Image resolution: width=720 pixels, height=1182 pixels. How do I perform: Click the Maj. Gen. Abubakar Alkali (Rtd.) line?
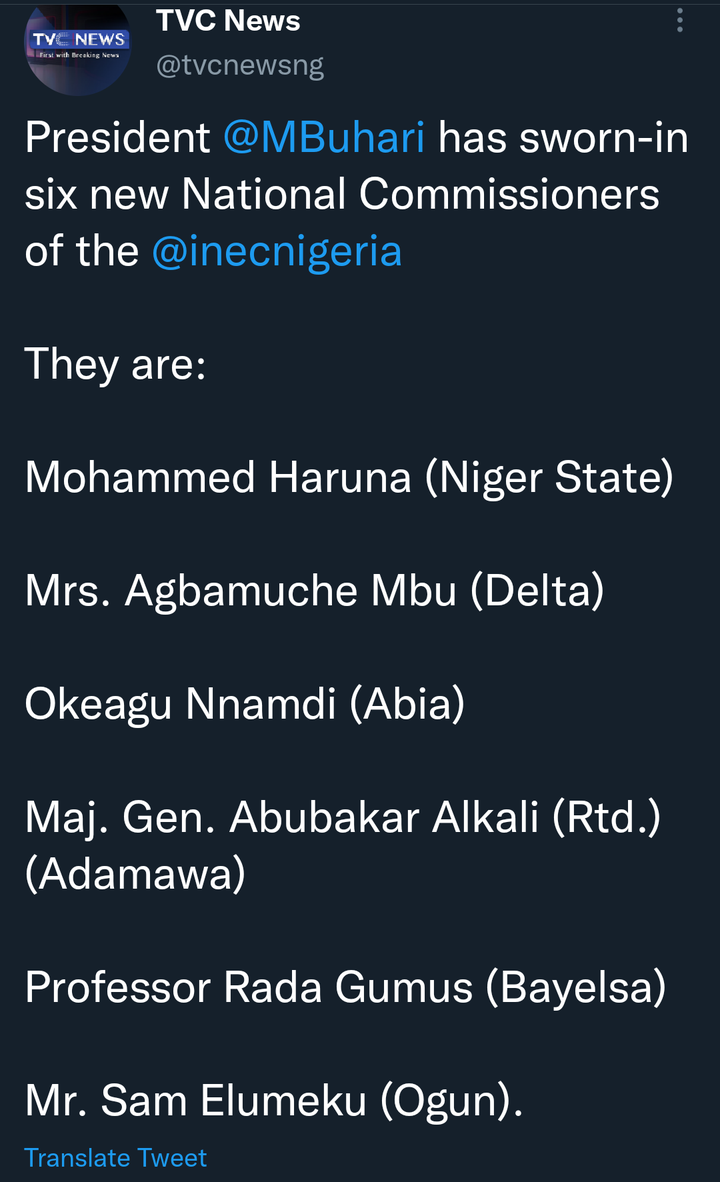click(x=357, y=818)
